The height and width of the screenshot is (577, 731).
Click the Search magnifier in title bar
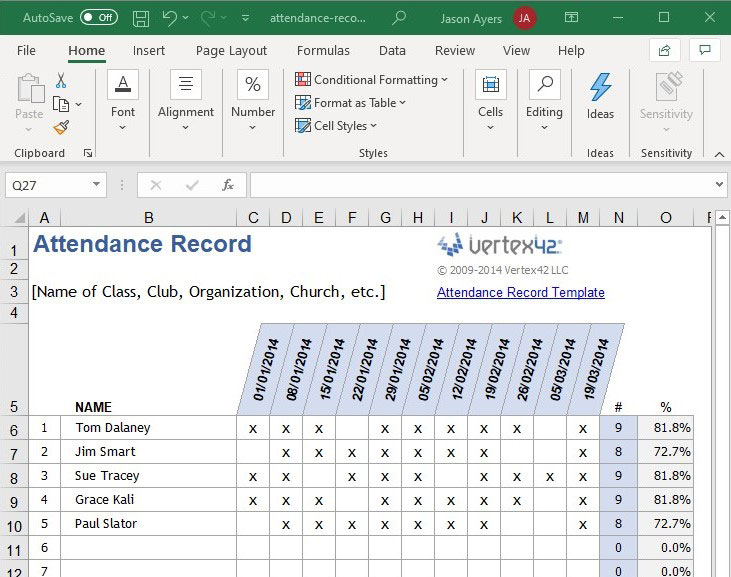[x=399, y=18]
